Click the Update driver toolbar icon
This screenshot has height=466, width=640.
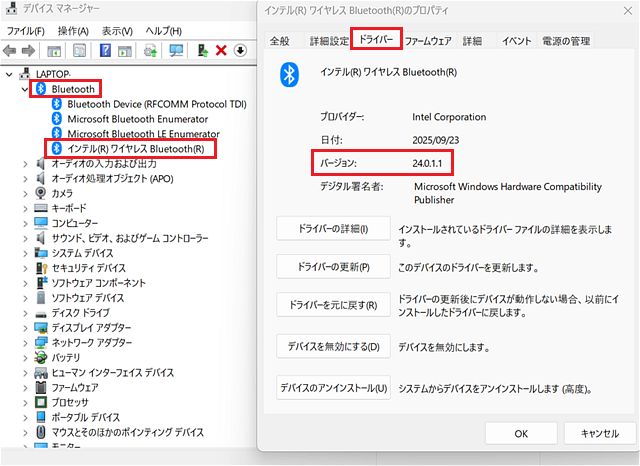click(x=151, y=51)
